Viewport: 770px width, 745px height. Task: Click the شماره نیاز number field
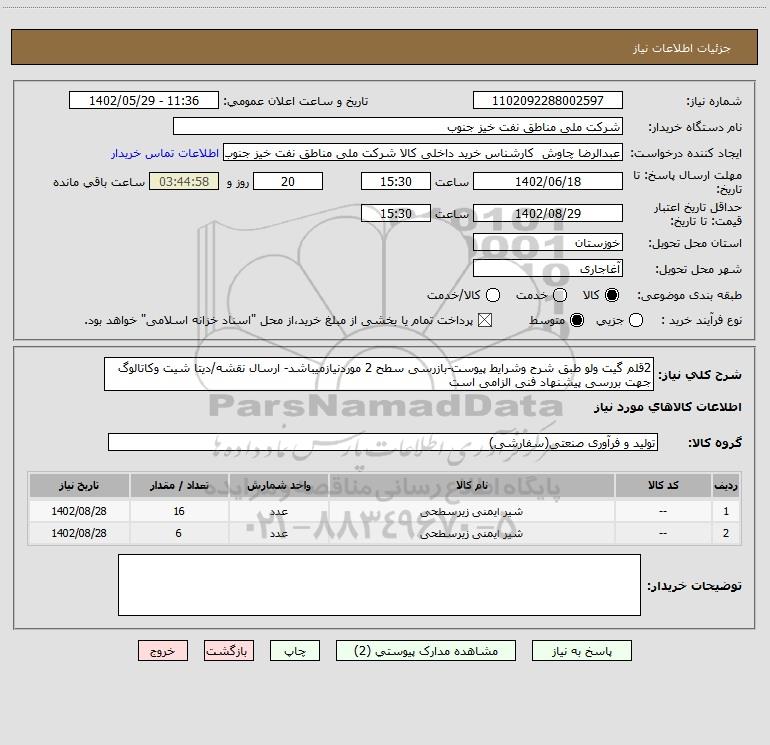pos(547,101)
